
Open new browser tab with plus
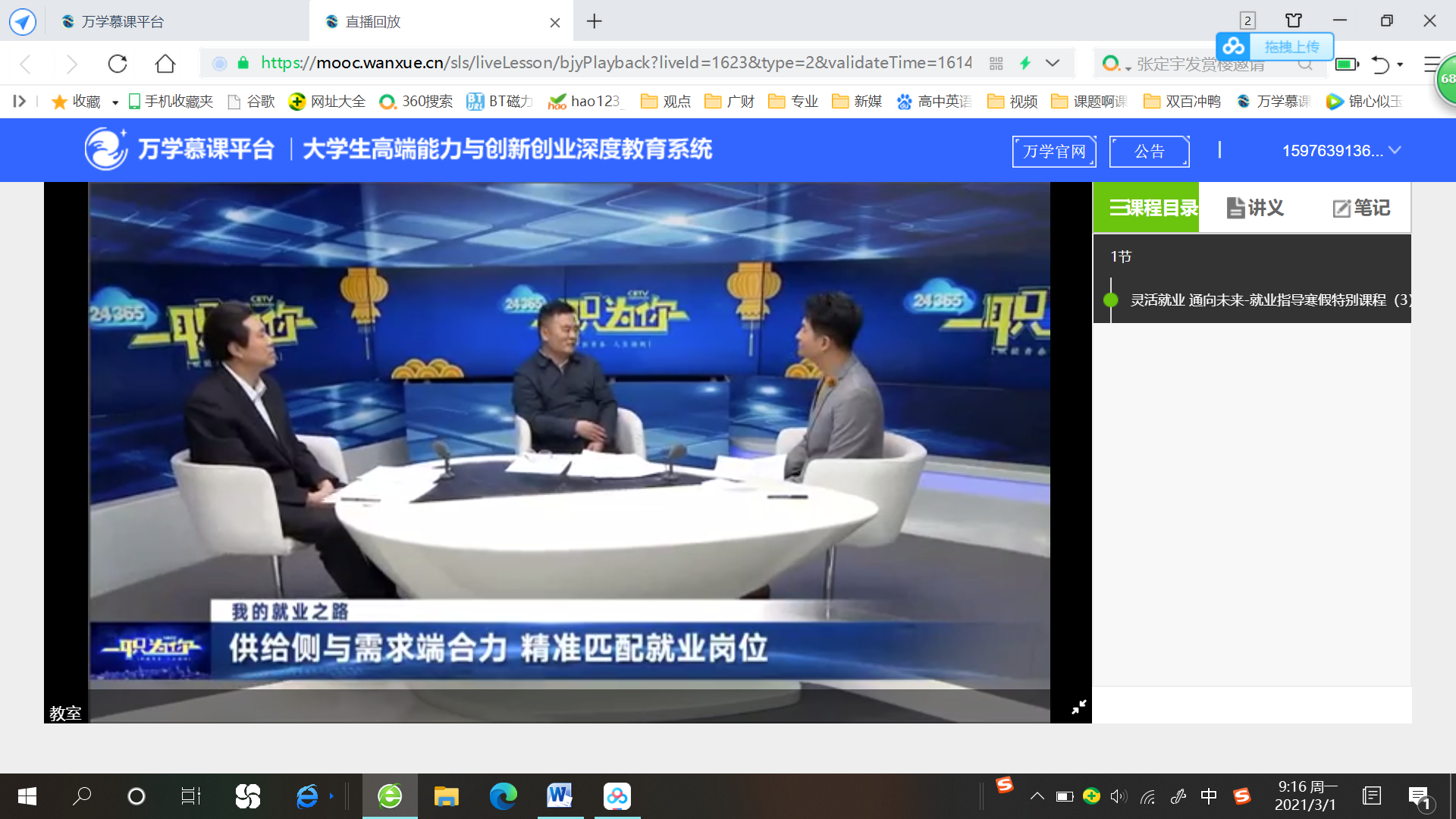coord(595,22)
